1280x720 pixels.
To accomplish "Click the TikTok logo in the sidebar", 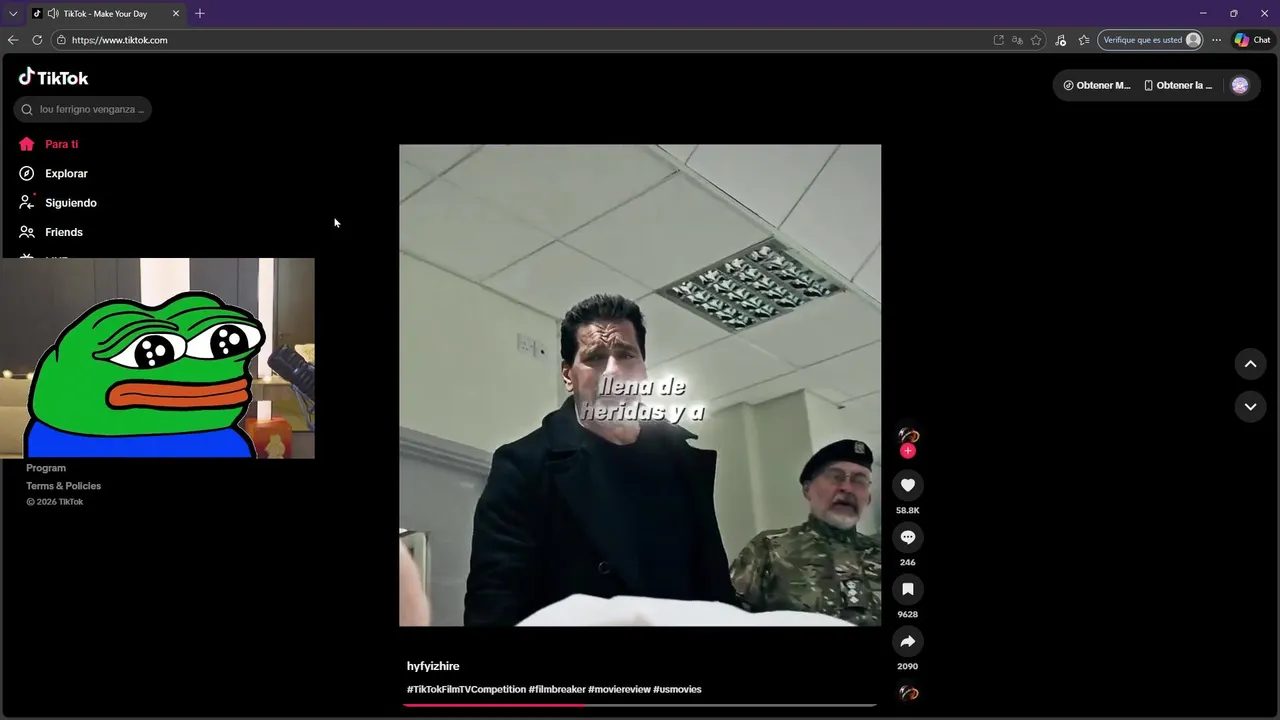I will click(x=53, y=77).
